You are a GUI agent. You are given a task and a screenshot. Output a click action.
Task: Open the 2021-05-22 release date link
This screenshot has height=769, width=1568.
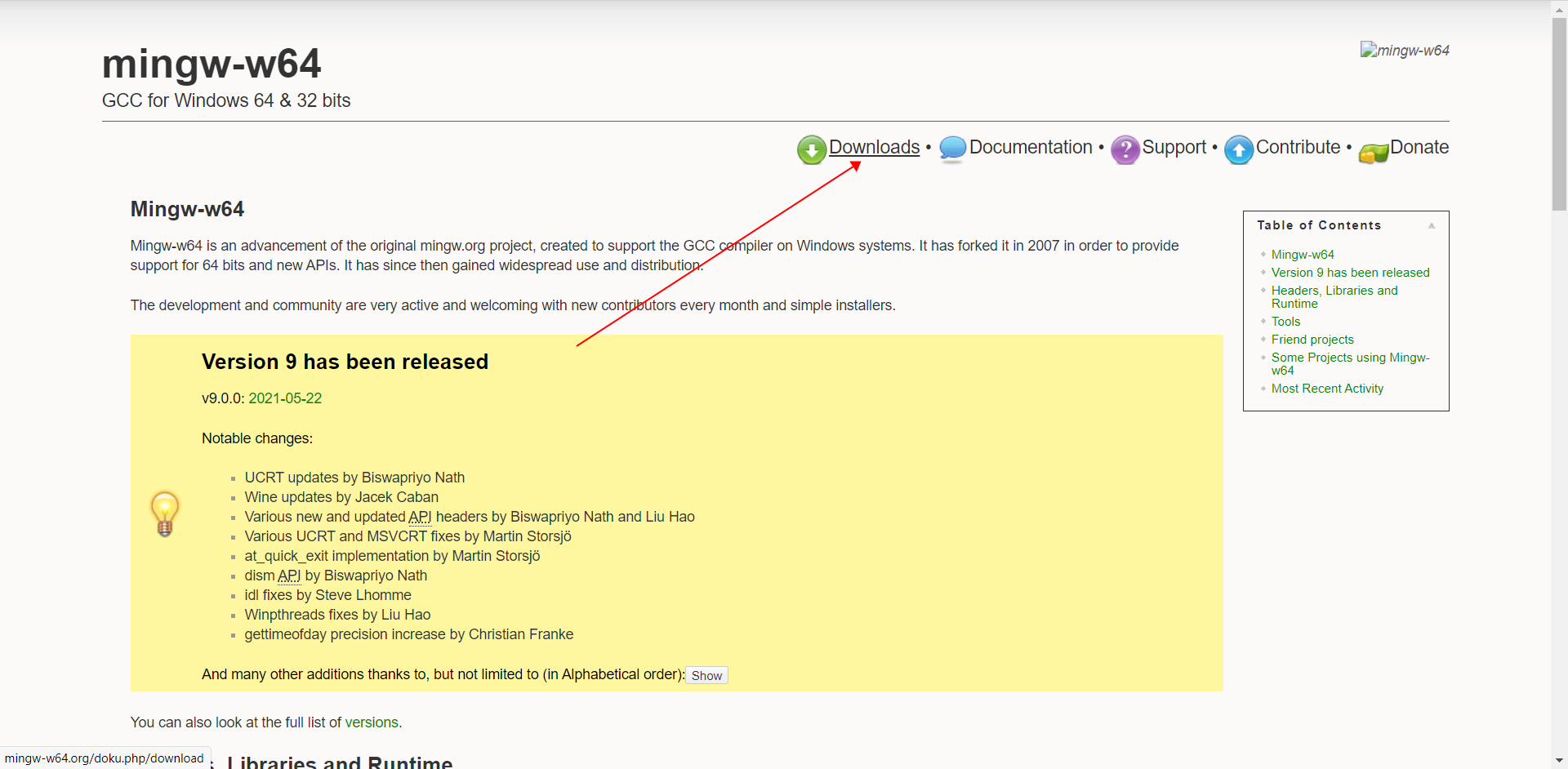click(285, 398)
